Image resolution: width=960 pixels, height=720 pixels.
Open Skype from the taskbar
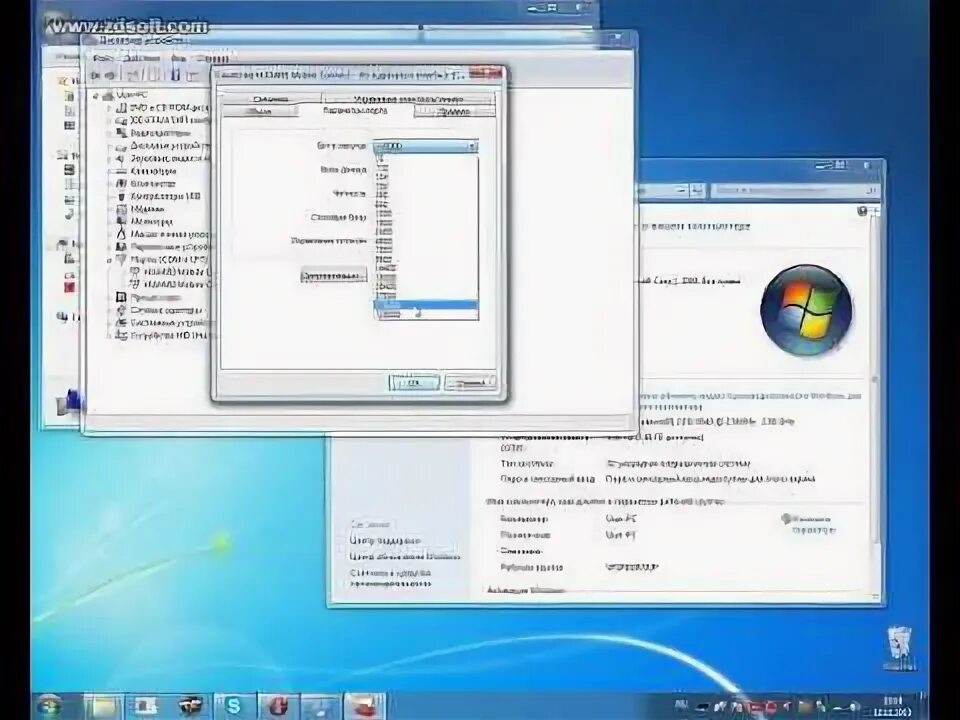point(233,706)
